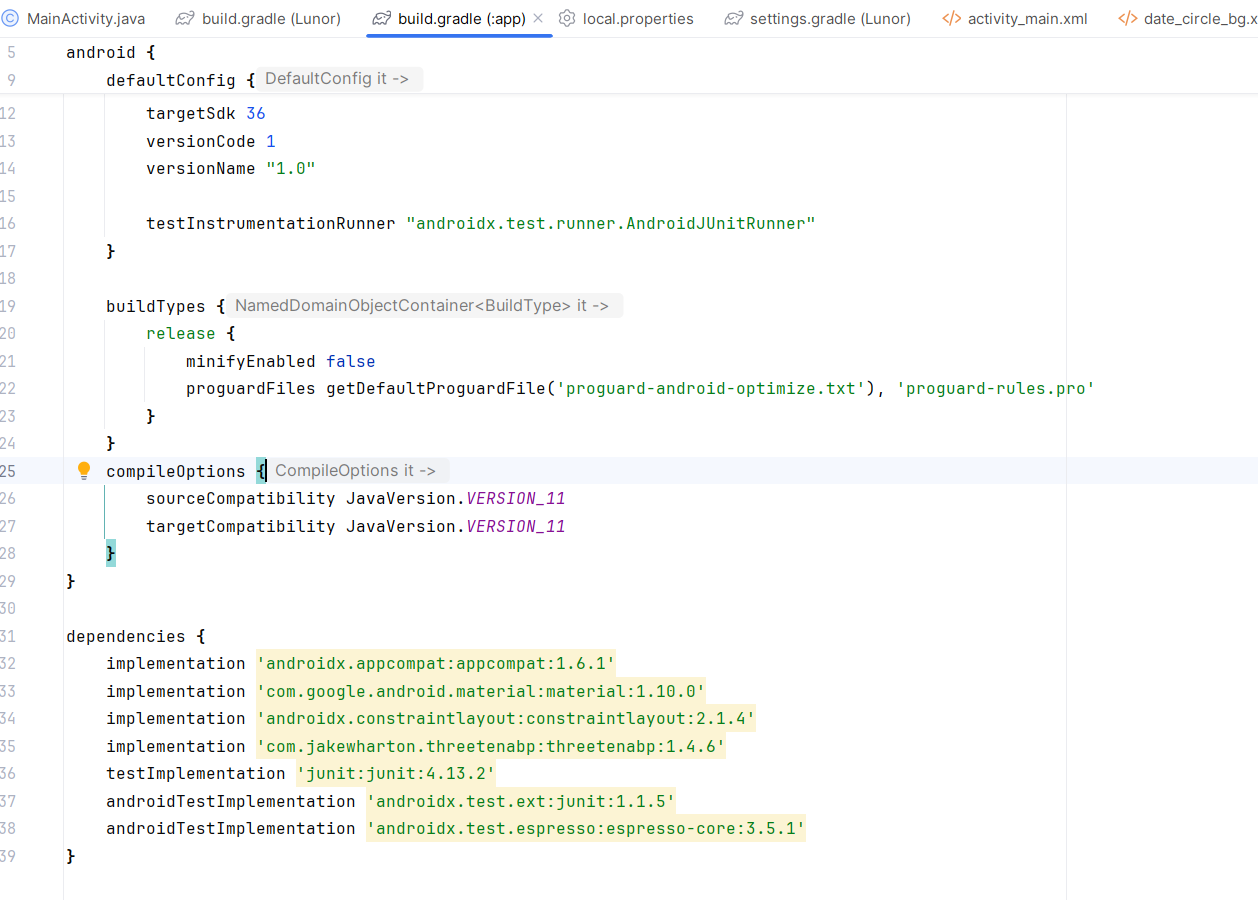Switch to the MainActivity.java tab

[86, 19]
